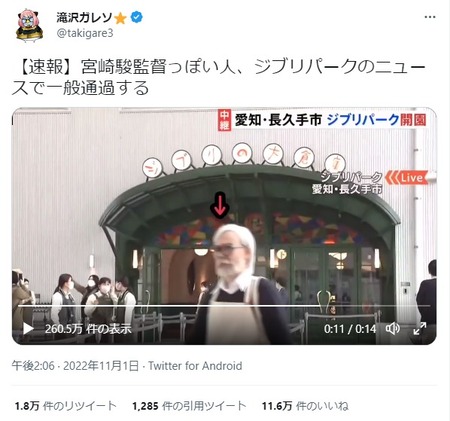Open the profile avatar picture

click(30, 26)
